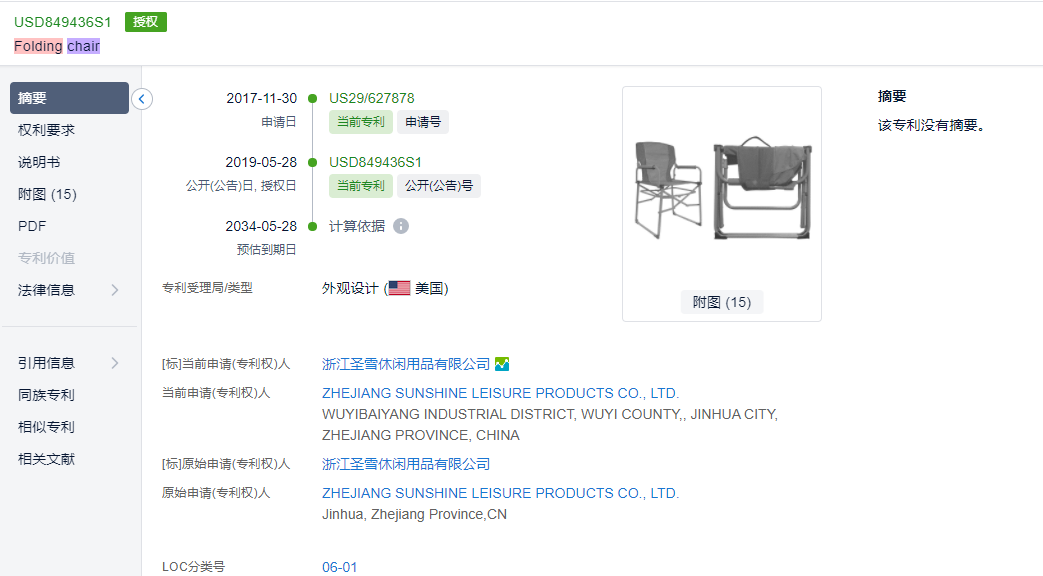Click the 申请日 label
This screenshot has height=576, width=1043.
pos(279,122)
